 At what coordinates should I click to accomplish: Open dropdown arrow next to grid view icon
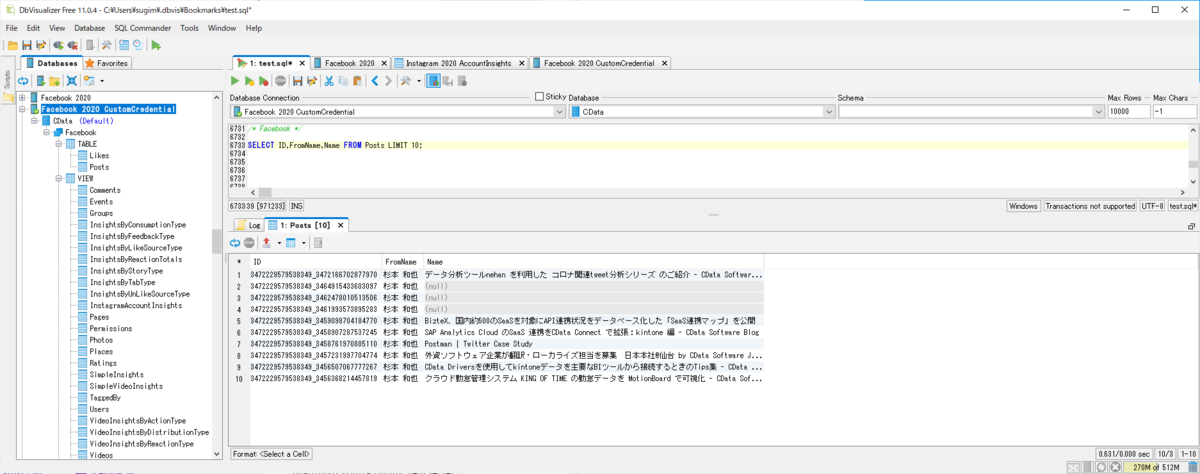click(302, 243)
